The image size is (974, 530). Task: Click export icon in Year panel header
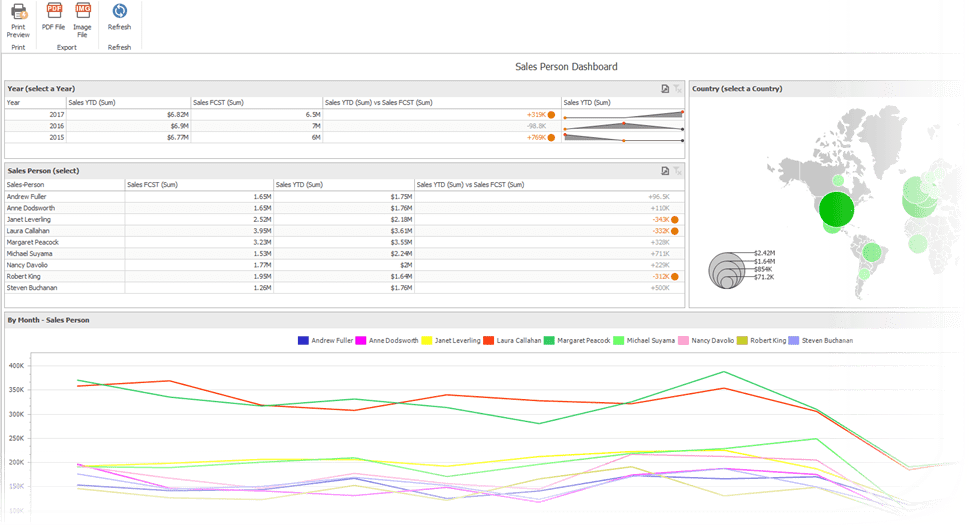click(x=665, y=89)
